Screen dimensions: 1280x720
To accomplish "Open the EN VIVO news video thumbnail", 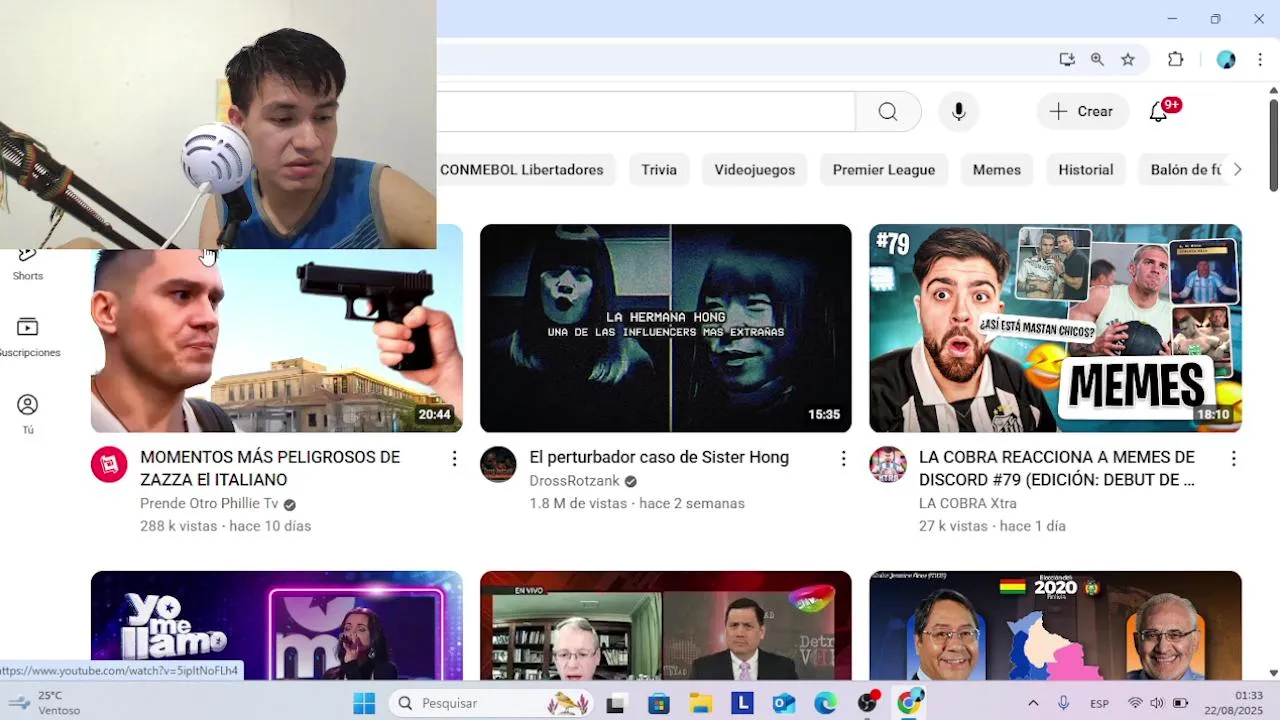I will [x=666, y=626].
